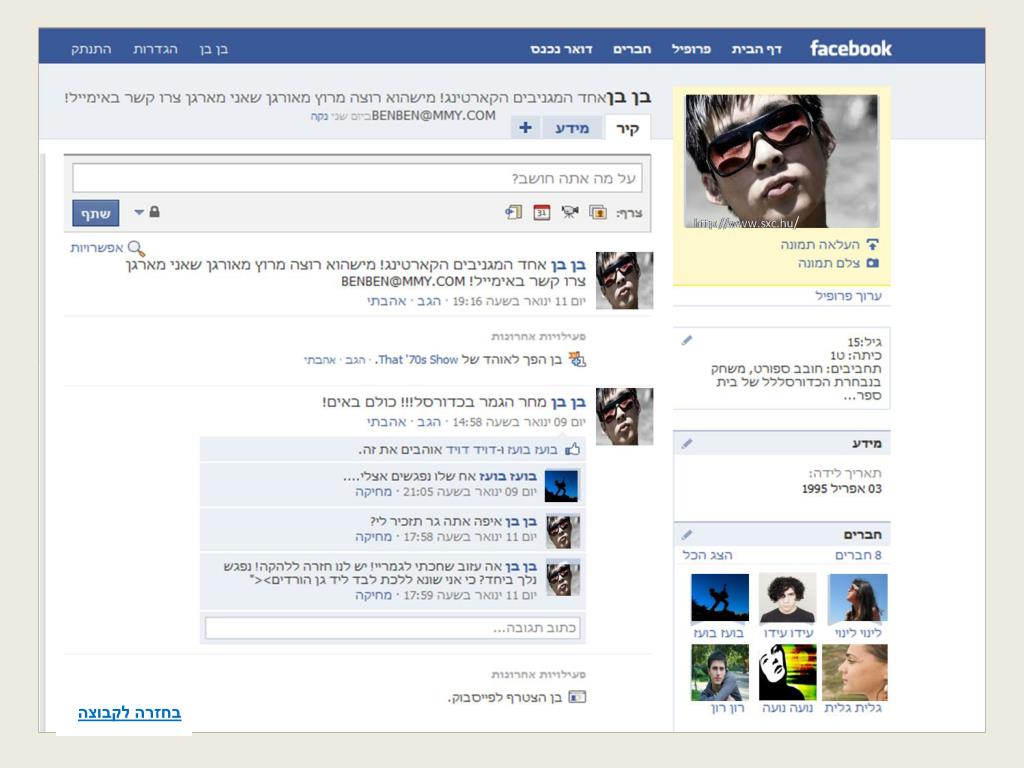Click בועז בועז commenter name
This screenshot has width=1024, height=768.
[507, 477]
